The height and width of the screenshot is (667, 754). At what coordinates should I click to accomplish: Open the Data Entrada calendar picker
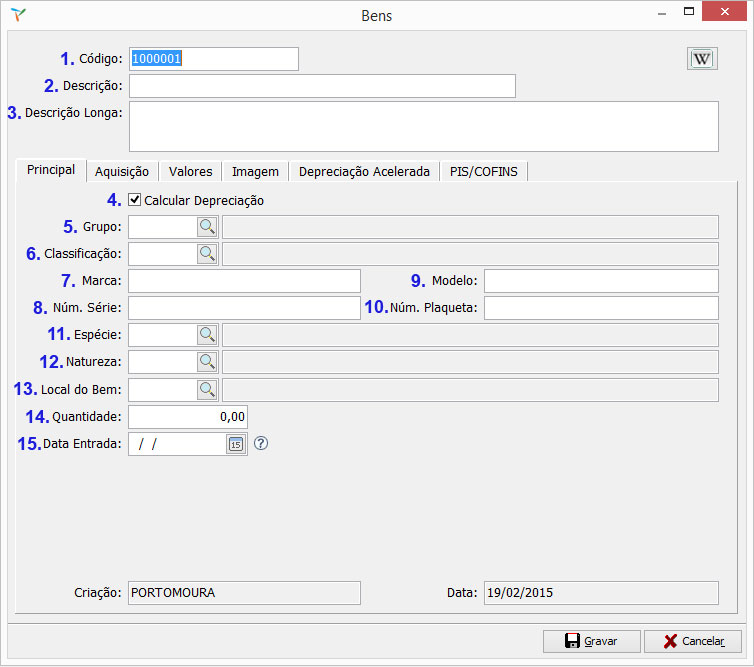[x=236, y=444]
